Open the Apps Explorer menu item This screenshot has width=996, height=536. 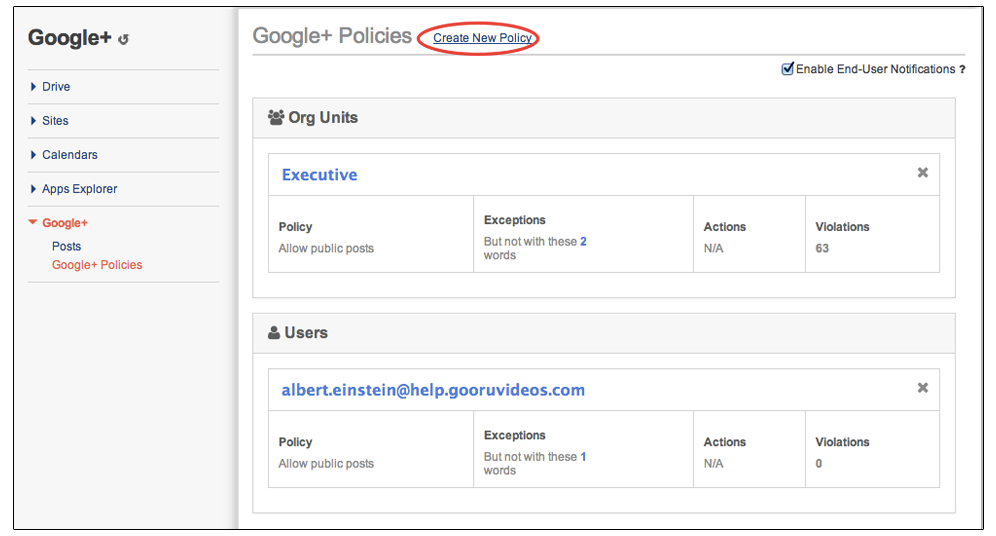pyautogui.click(x=79, y=189)
